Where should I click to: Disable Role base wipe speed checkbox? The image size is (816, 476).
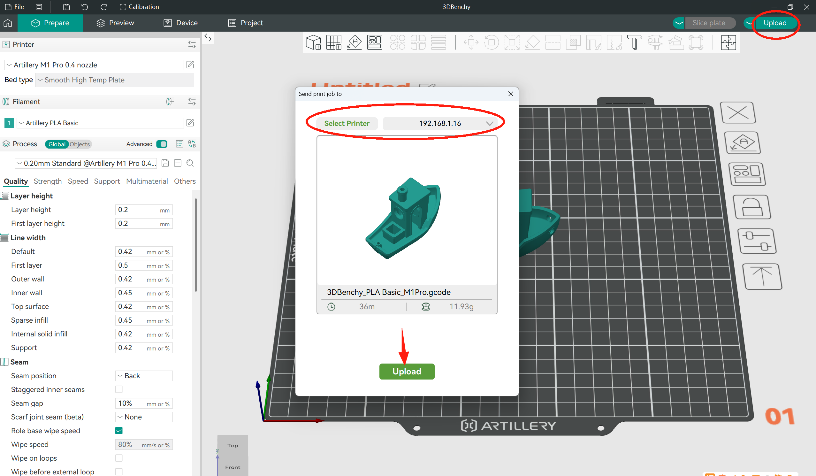pyautogui.click(x=119, y=431)
